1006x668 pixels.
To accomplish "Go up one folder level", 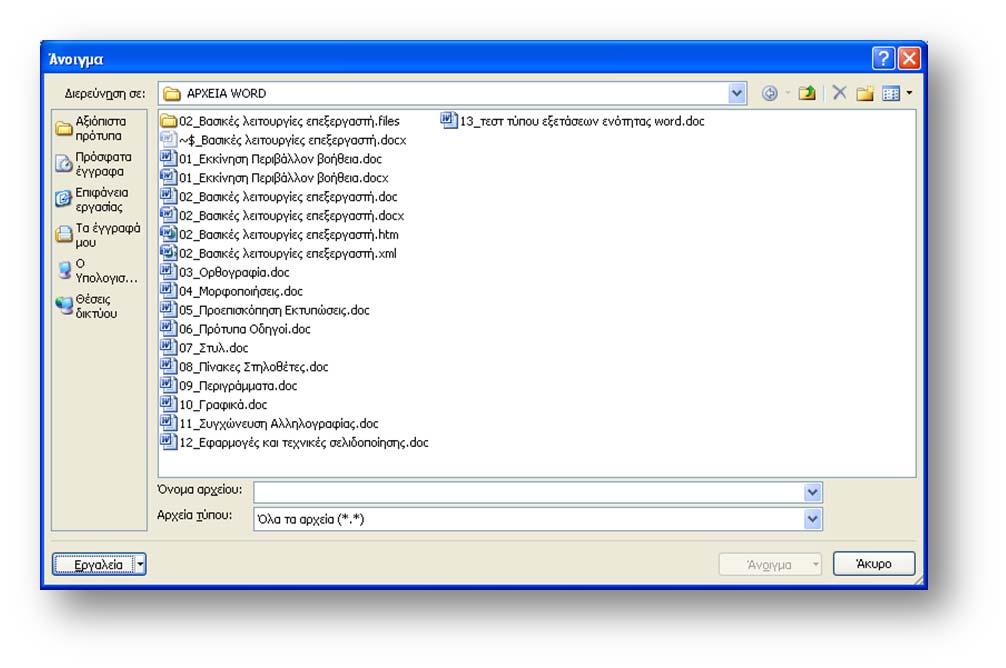I will click(806, 94).
